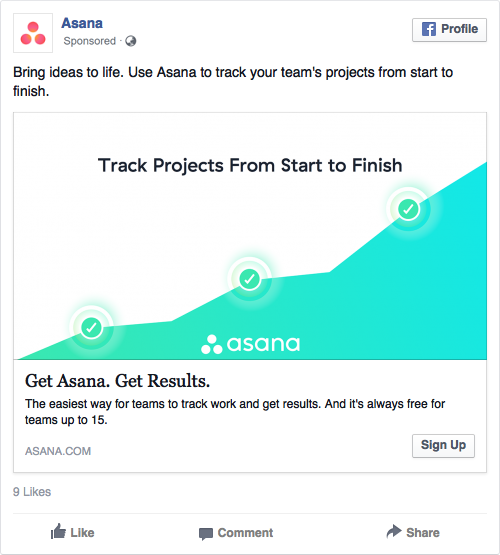Click the ad description about free teams
500x555 pixels.
(x=235, y=412)
